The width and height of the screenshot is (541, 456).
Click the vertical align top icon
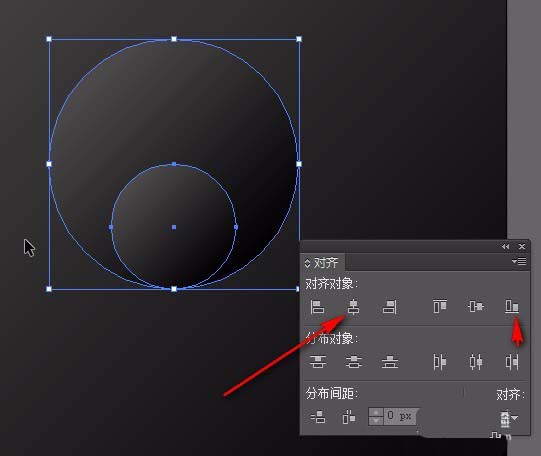tap(440, 306)
